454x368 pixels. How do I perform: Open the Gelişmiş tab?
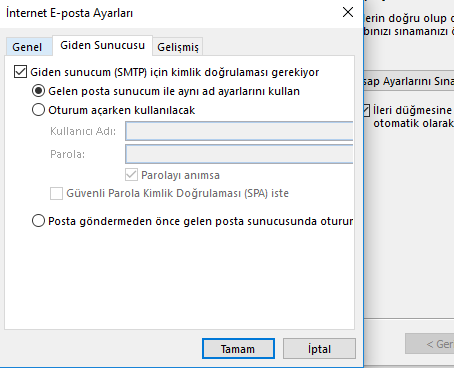178,47
